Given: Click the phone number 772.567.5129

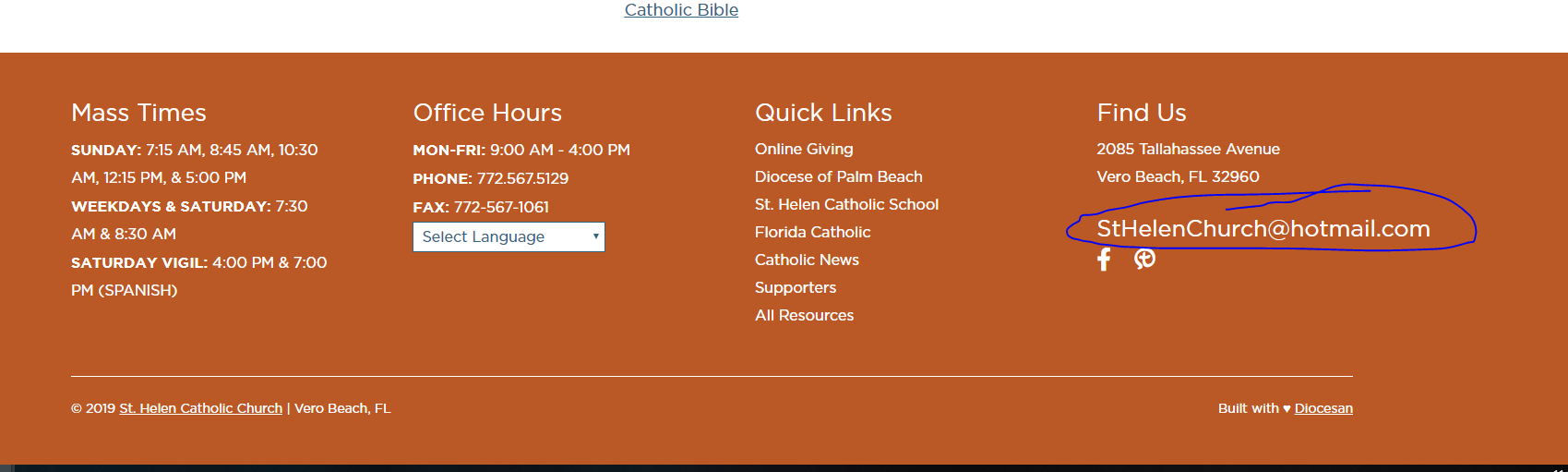Looking at the screenshot, I should [x=522, y=178].
